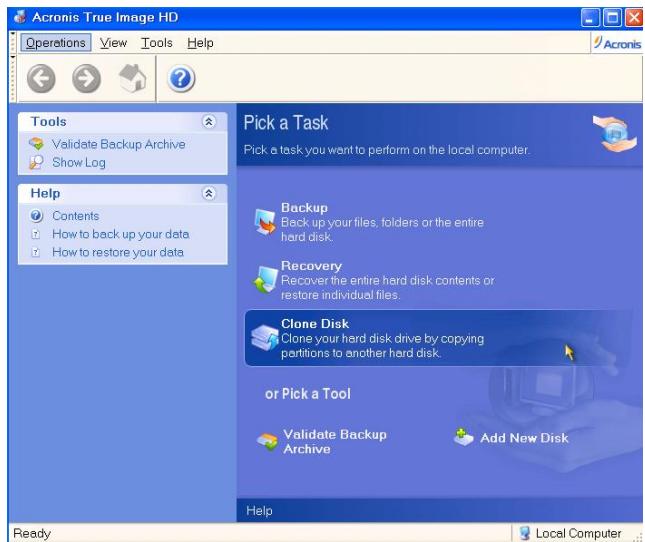Open Validate Backup Archive from sidebar
The height and width of the screenshot is (542, 645).
(x=118, y=144)
